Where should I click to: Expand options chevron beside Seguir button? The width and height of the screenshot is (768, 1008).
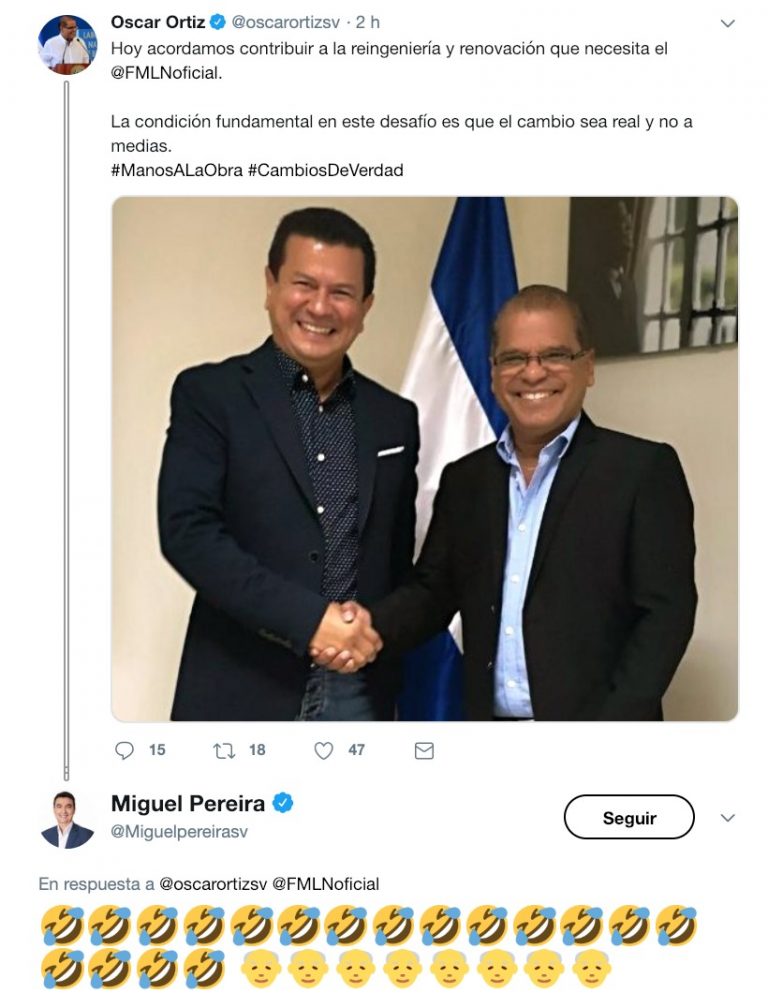[x=727, y=818]
